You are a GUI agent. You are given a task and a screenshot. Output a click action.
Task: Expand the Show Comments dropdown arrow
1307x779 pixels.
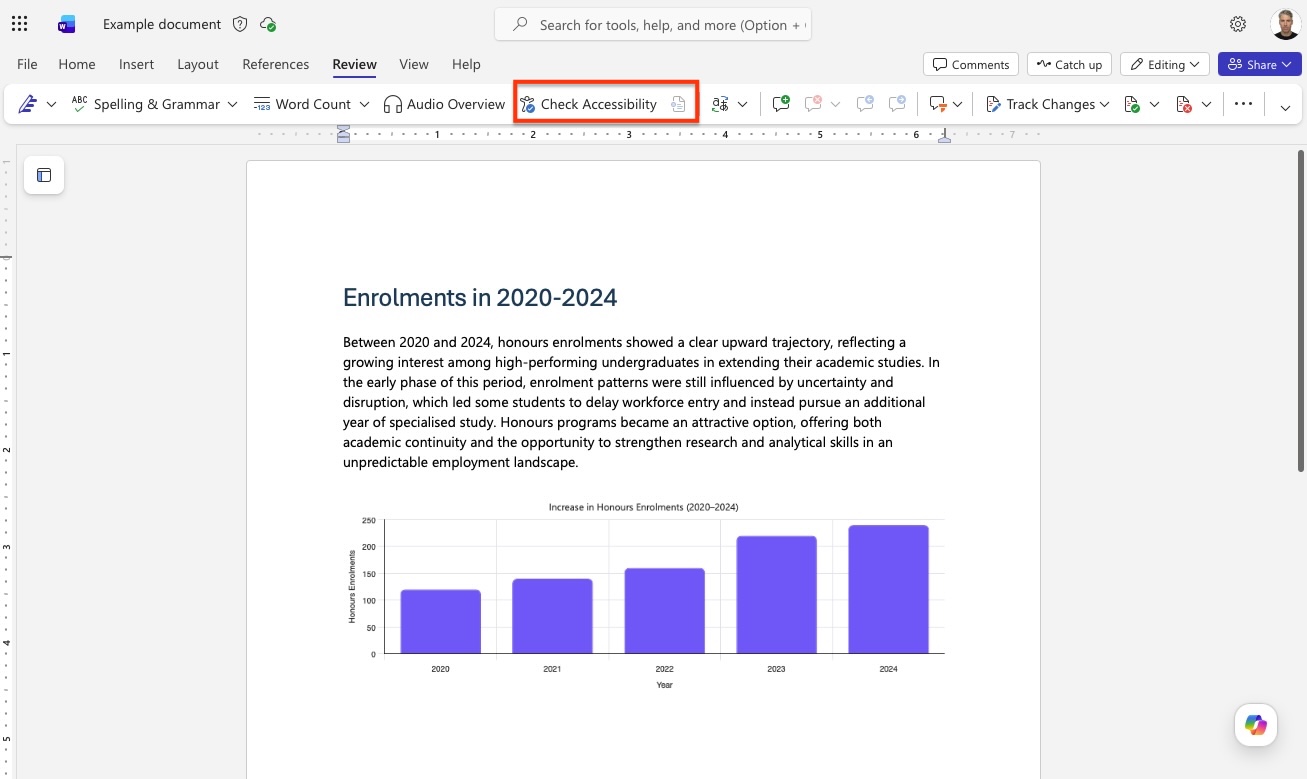click(x=958, y=104)
